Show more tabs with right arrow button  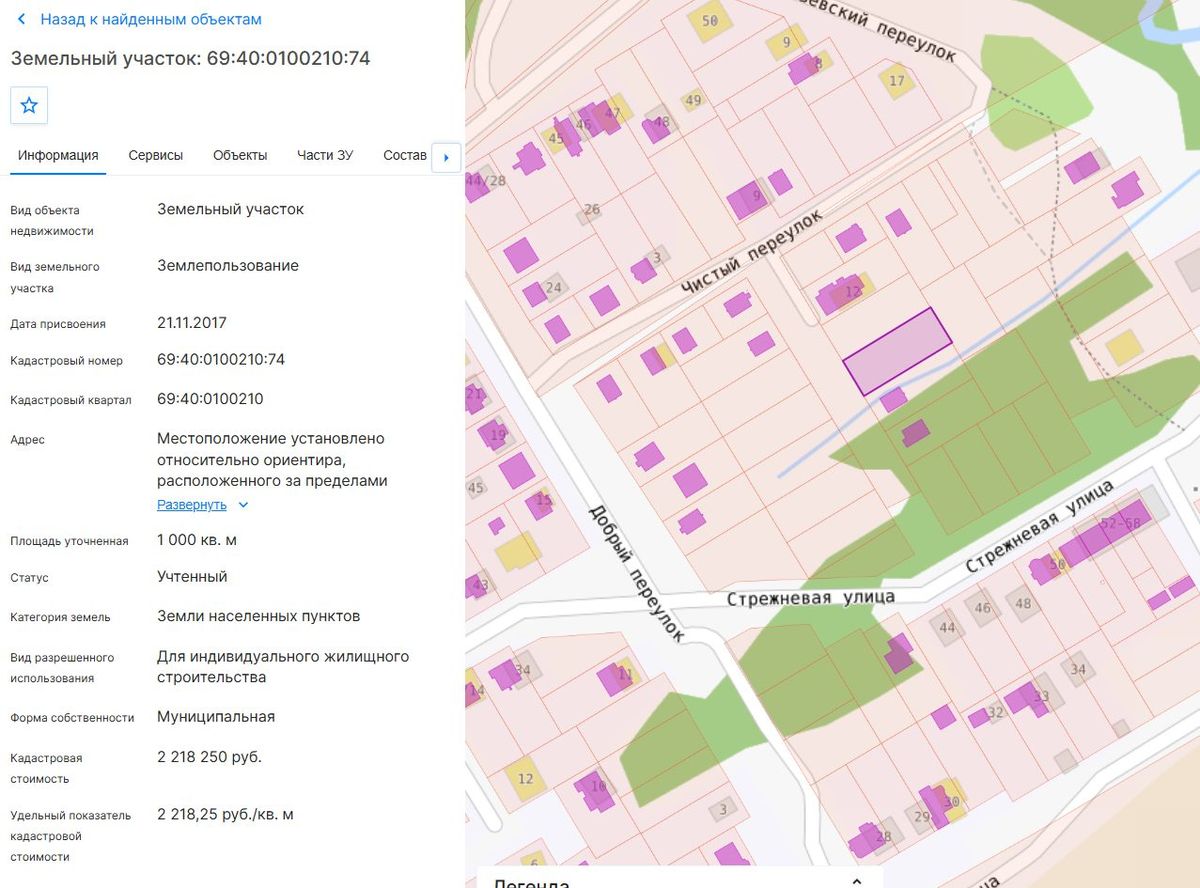pos(446,157)
